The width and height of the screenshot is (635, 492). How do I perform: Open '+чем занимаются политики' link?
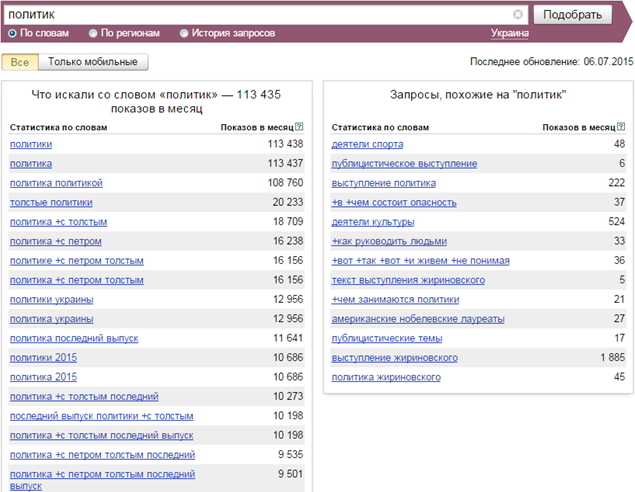(x=395, y=300)
